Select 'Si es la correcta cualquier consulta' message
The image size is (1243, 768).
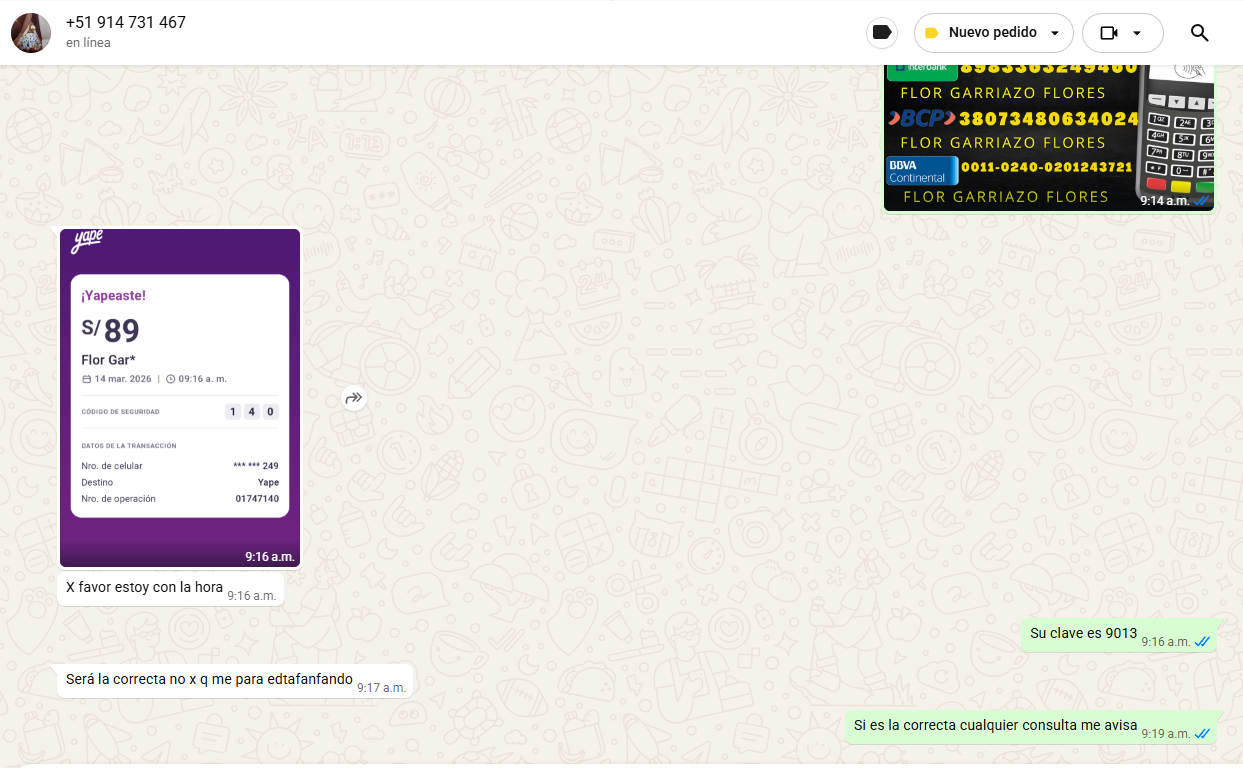pos(995,726)
